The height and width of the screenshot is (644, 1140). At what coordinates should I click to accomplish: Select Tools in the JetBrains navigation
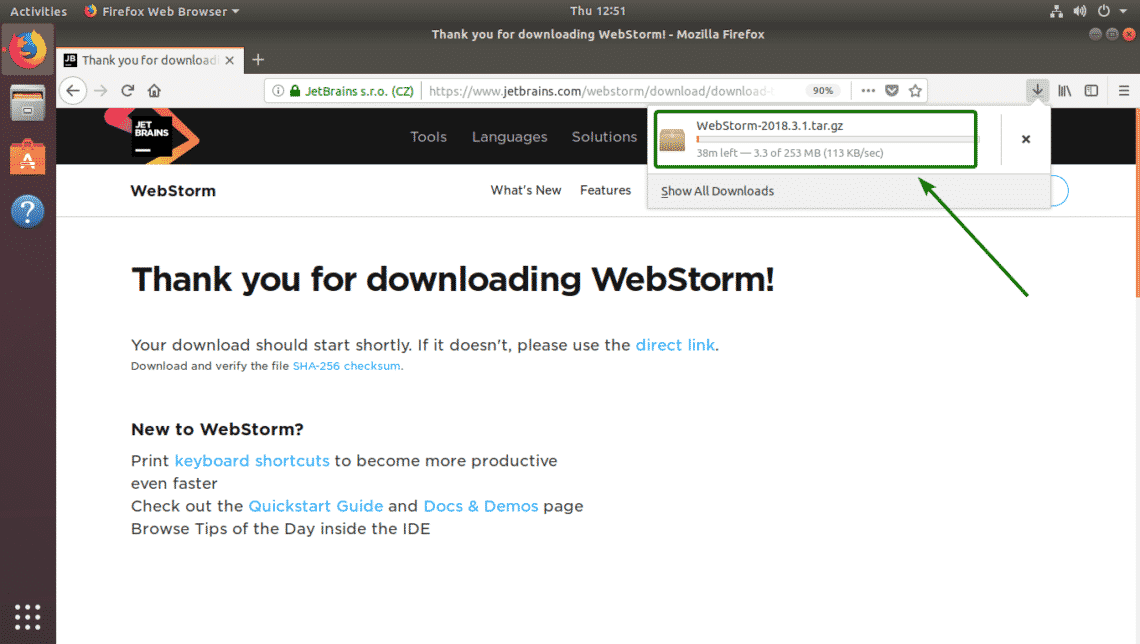click(428, 137)
